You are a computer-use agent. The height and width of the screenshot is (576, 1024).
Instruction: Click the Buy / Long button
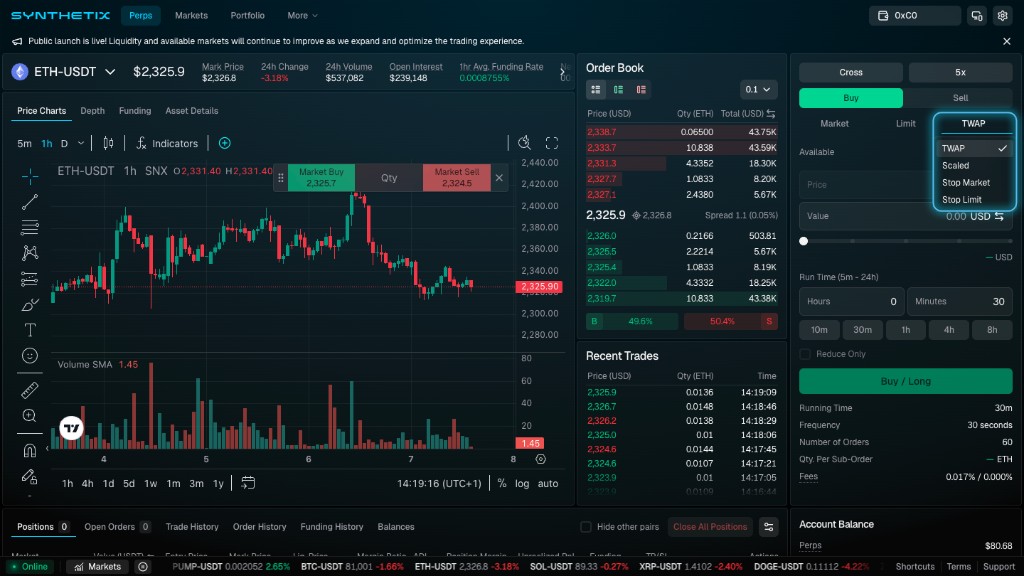(905, 381)
